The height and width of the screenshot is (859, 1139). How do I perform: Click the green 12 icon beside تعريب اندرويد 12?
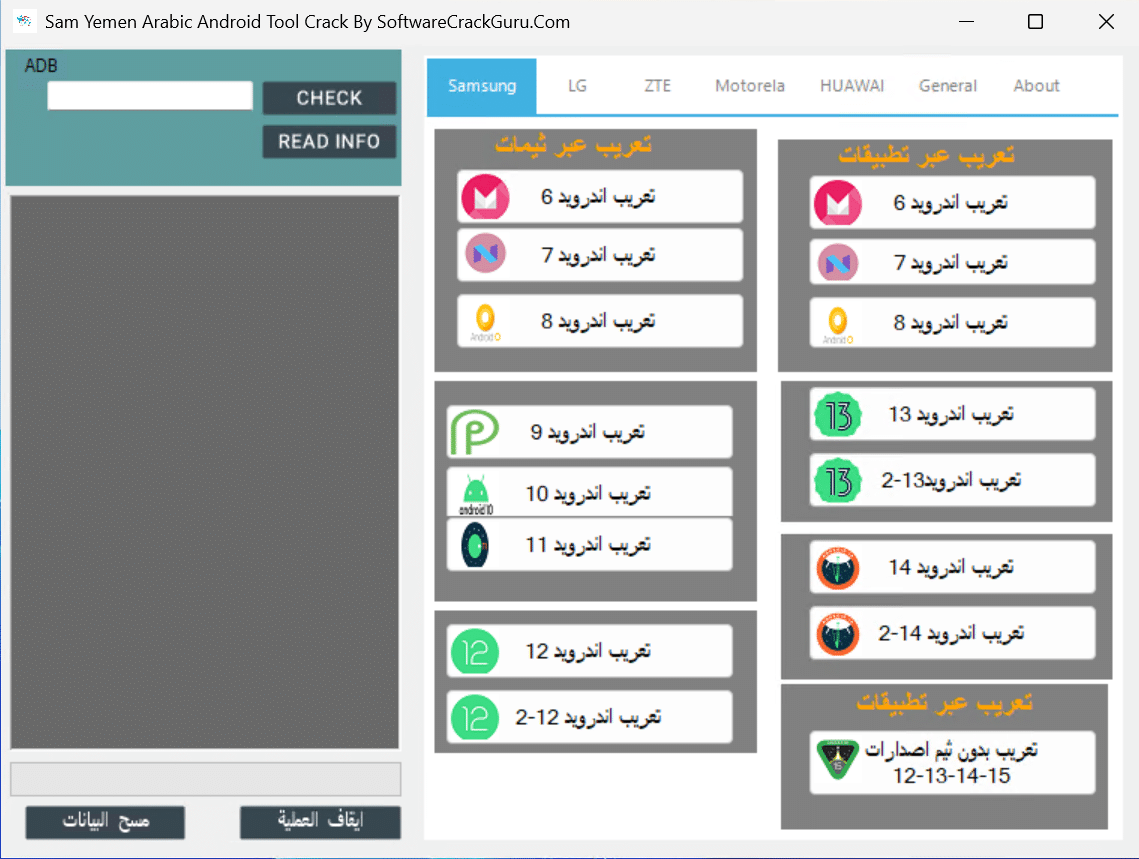coord(474,652)
